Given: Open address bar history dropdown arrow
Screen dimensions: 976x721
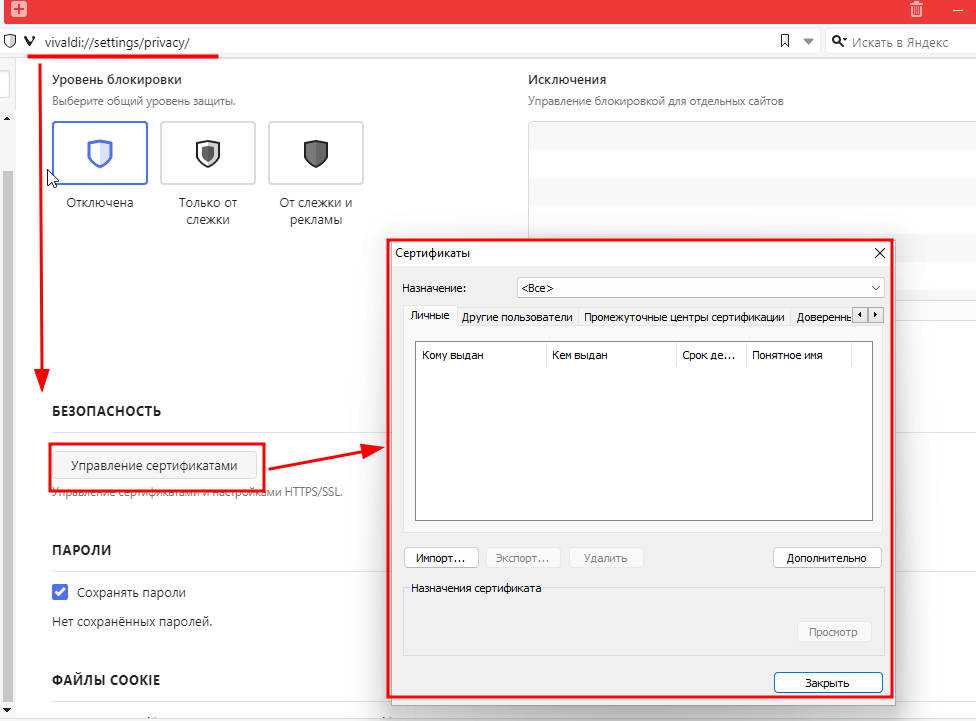Looking at the screenshot, I should pos(809,42).
